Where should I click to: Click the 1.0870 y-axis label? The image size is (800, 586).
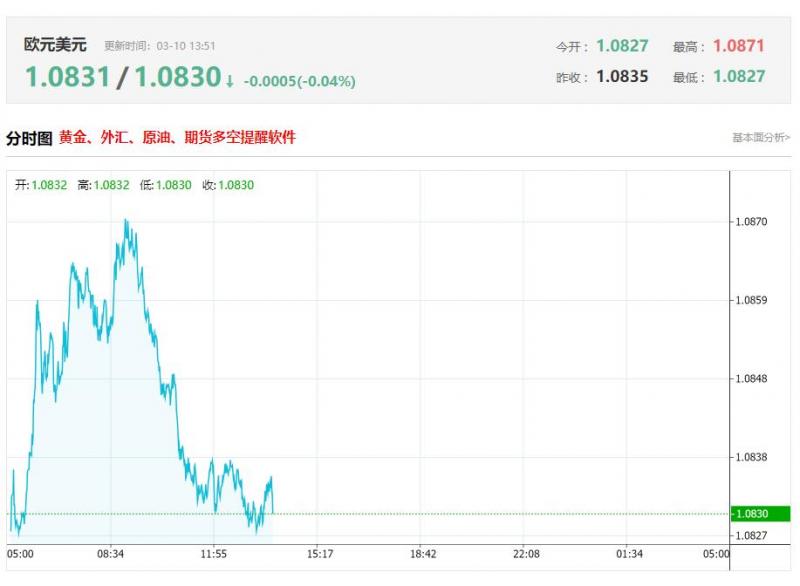(751, 222)
